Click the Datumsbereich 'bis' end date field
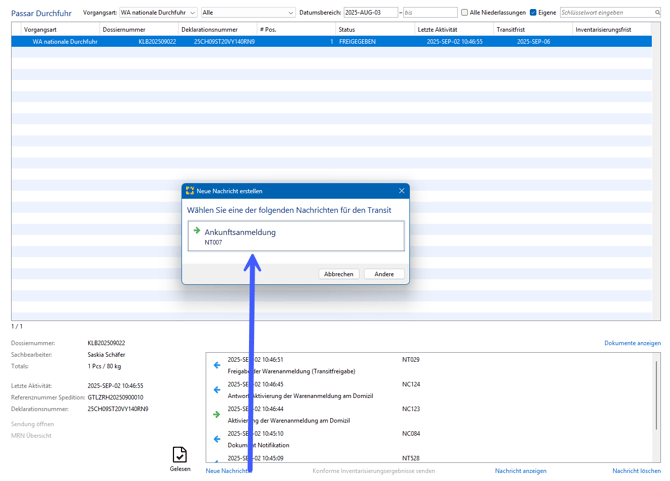This screenshot has width=670, height=481. coord(430,12)
